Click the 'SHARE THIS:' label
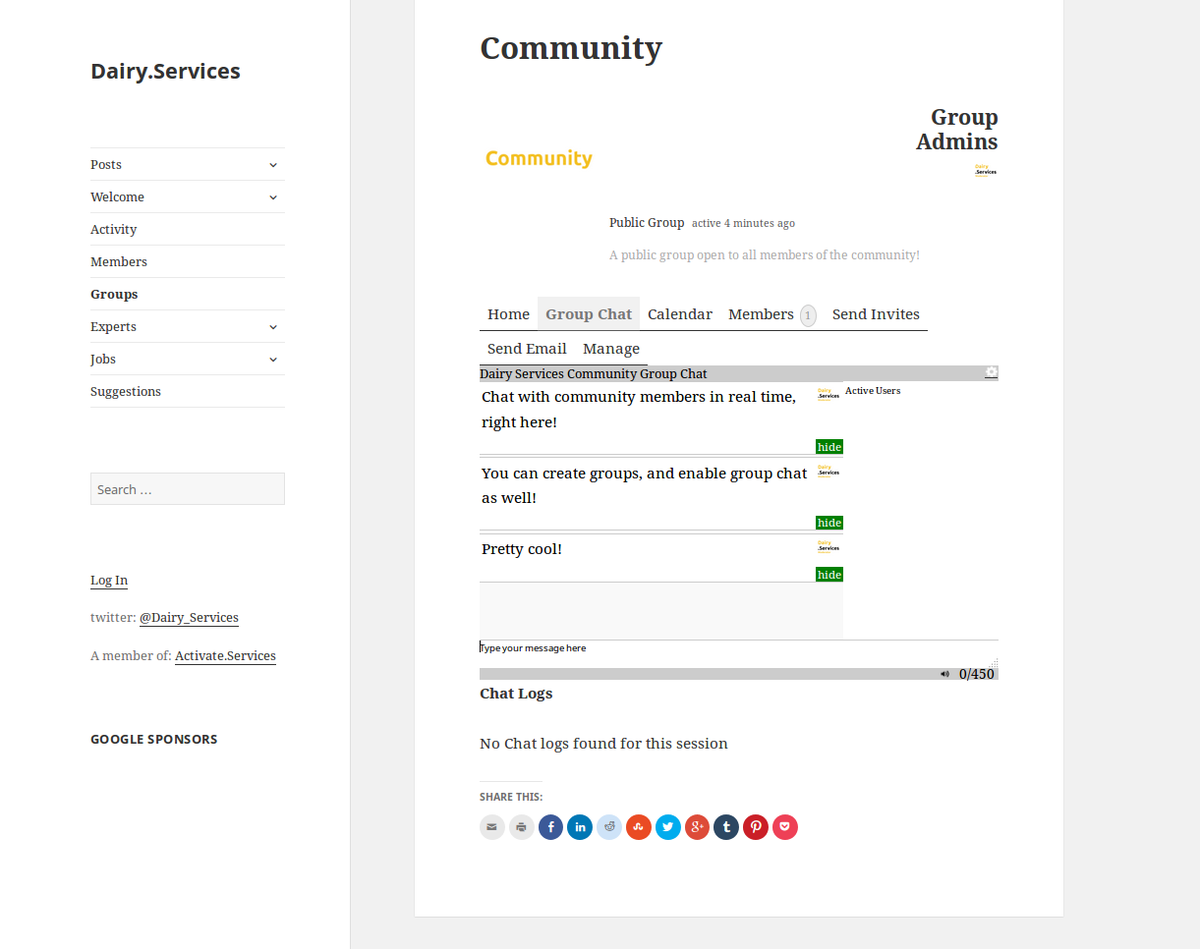 point(511,797)
